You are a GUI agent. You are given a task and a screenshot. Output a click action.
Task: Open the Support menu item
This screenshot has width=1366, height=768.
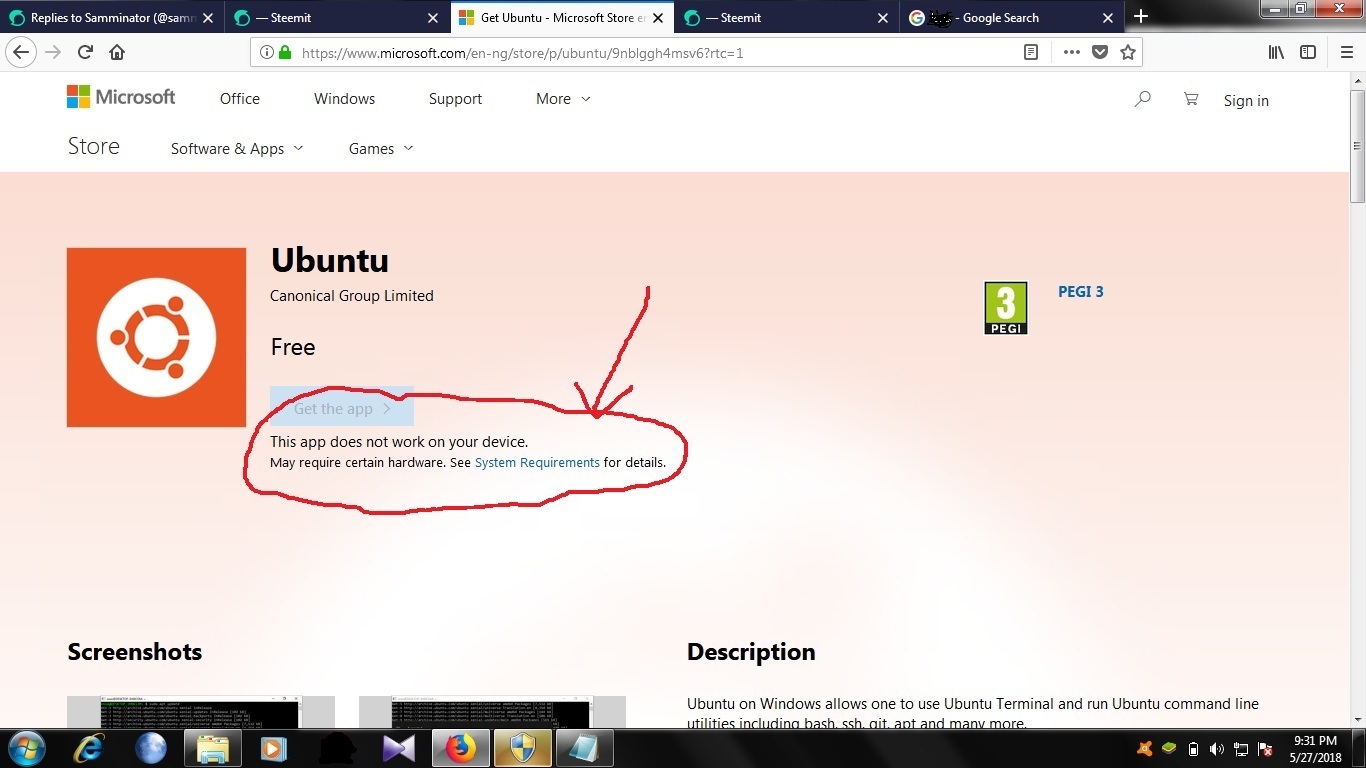click(455, 99)
